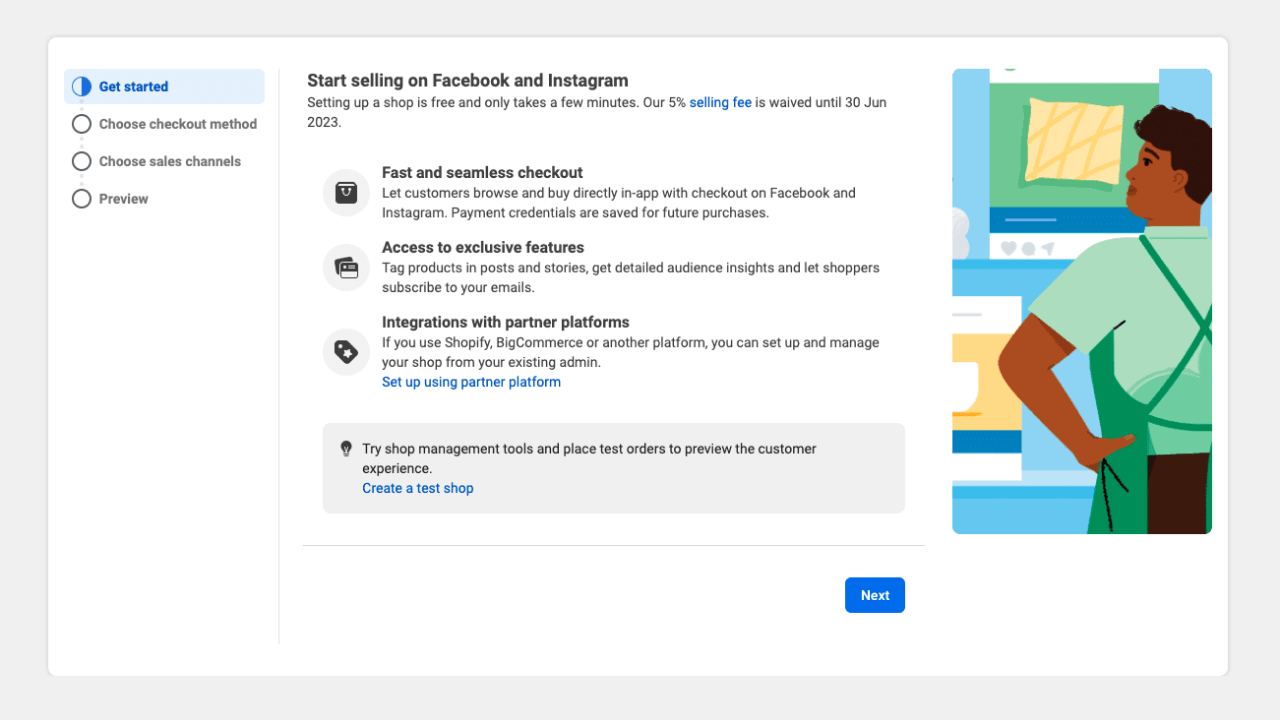This screenshot has width=1280, height=720.
Task: Go to Choose sales channels step label
Action: [x=170, y=161]
